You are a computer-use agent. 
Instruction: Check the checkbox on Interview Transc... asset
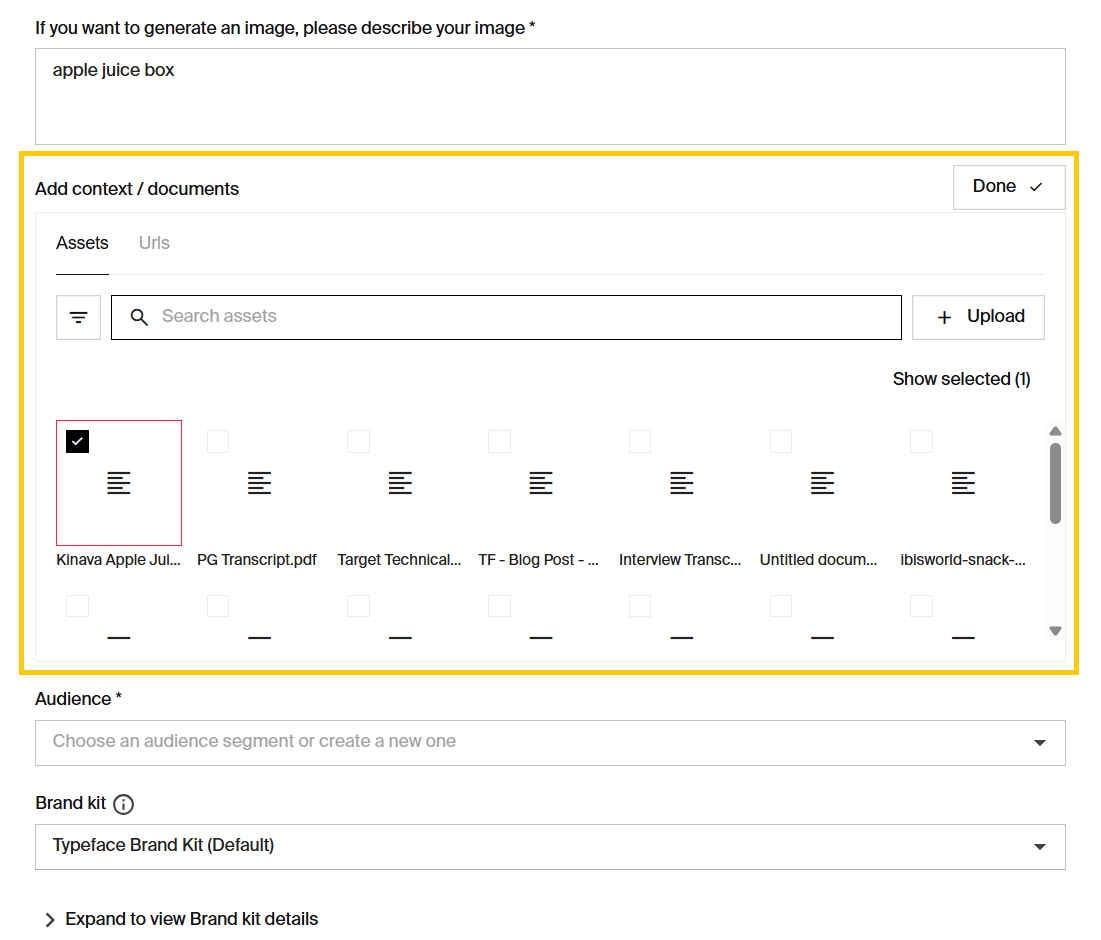(640, 441)
